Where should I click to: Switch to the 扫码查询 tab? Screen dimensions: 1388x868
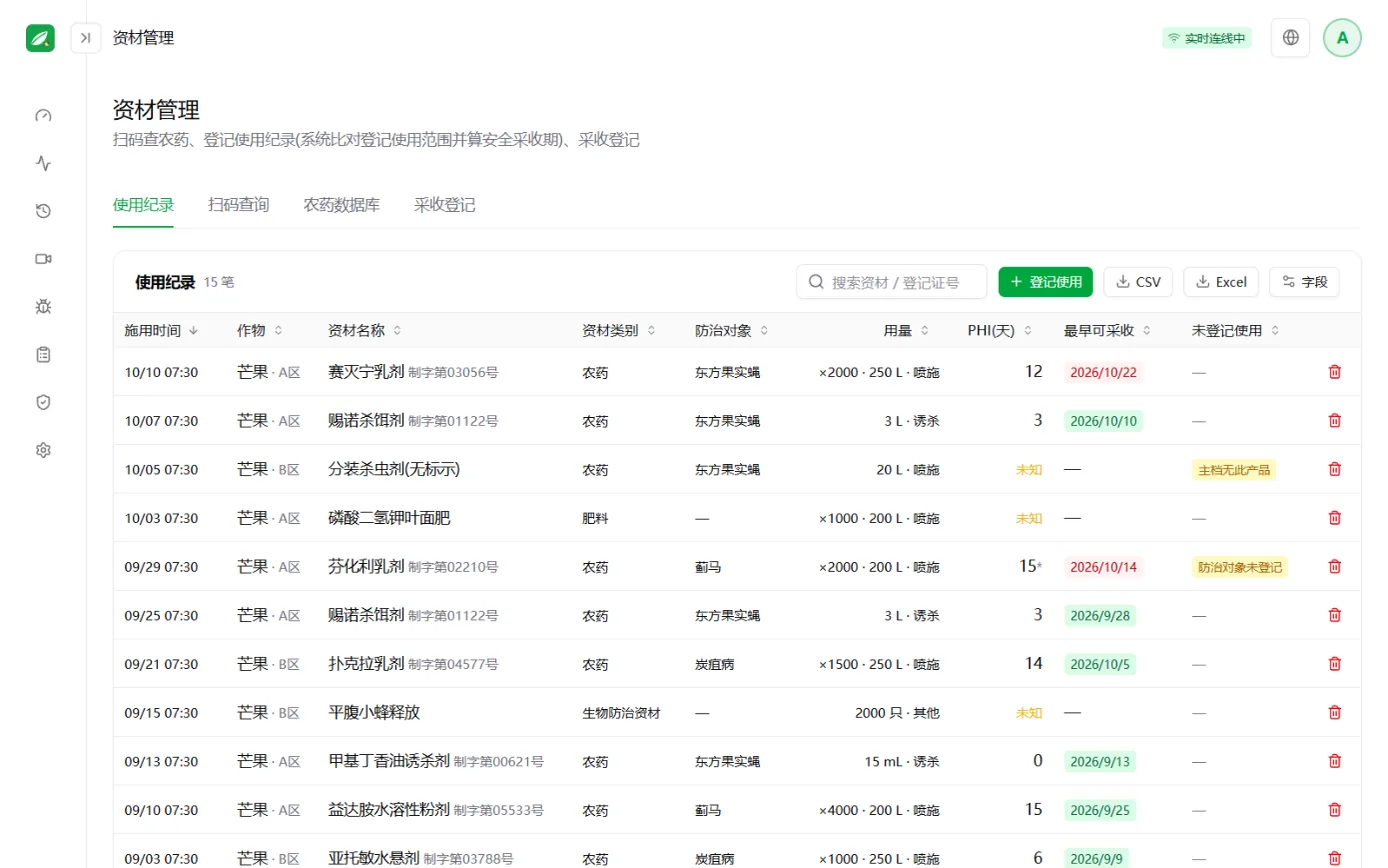click(x=239, y=205)
